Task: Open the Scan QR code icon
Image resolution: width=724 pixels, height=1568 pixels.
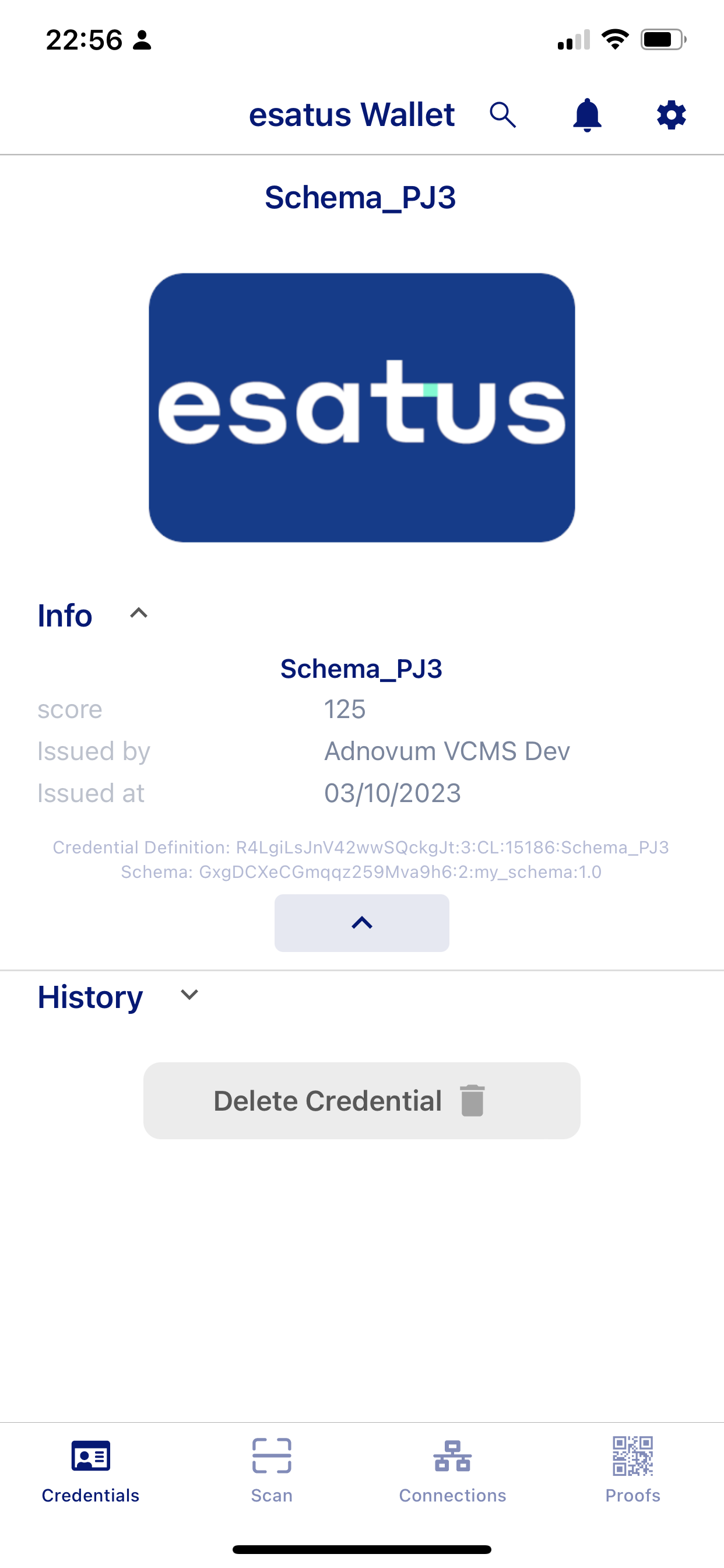Action: tap(271, 1456)
